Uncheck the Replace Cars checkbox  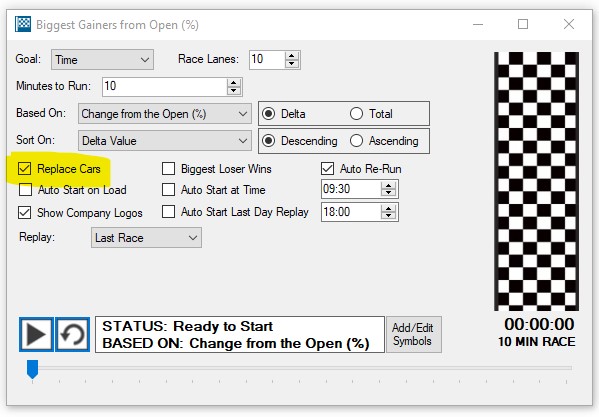tap(24, 168)
